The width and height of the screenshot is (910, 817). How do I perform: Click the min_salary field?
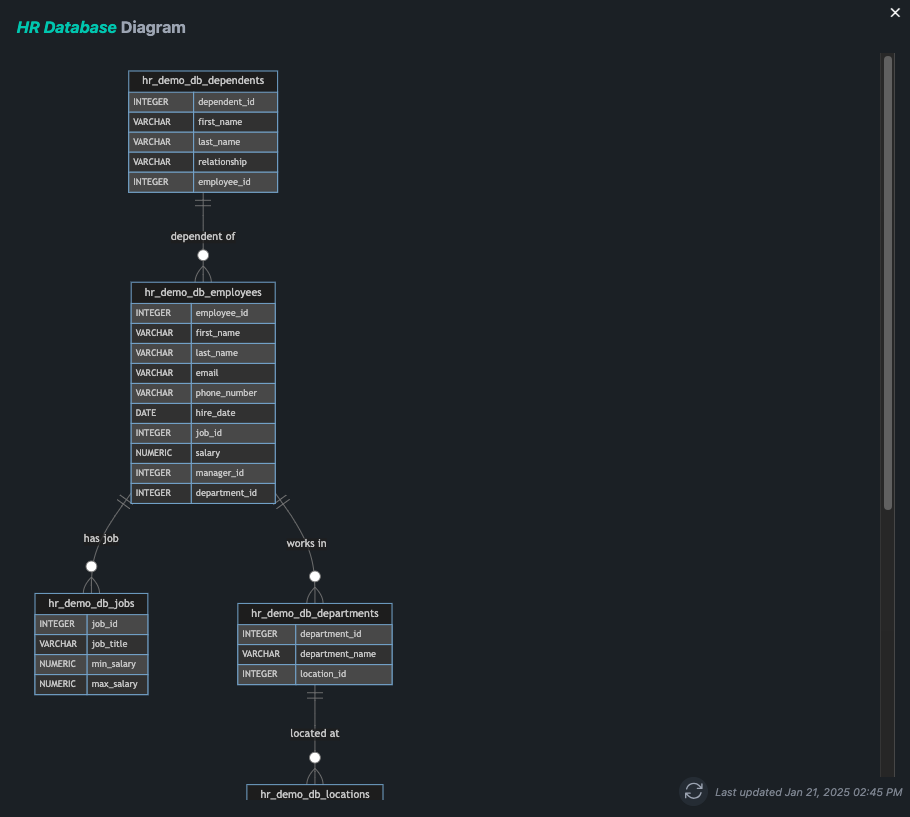pyautogui.click(x=117, y=664)
